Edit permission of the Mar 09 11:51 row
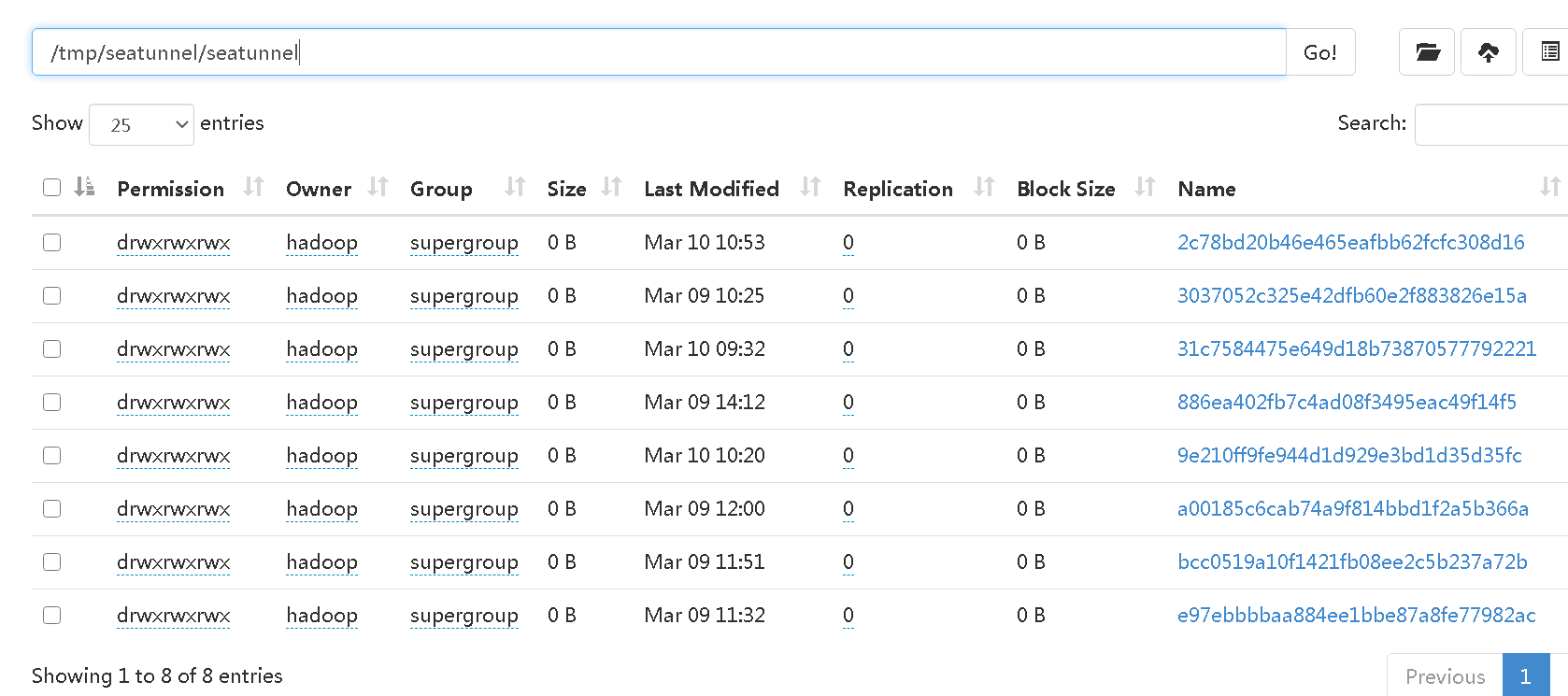 click(174, 562)
